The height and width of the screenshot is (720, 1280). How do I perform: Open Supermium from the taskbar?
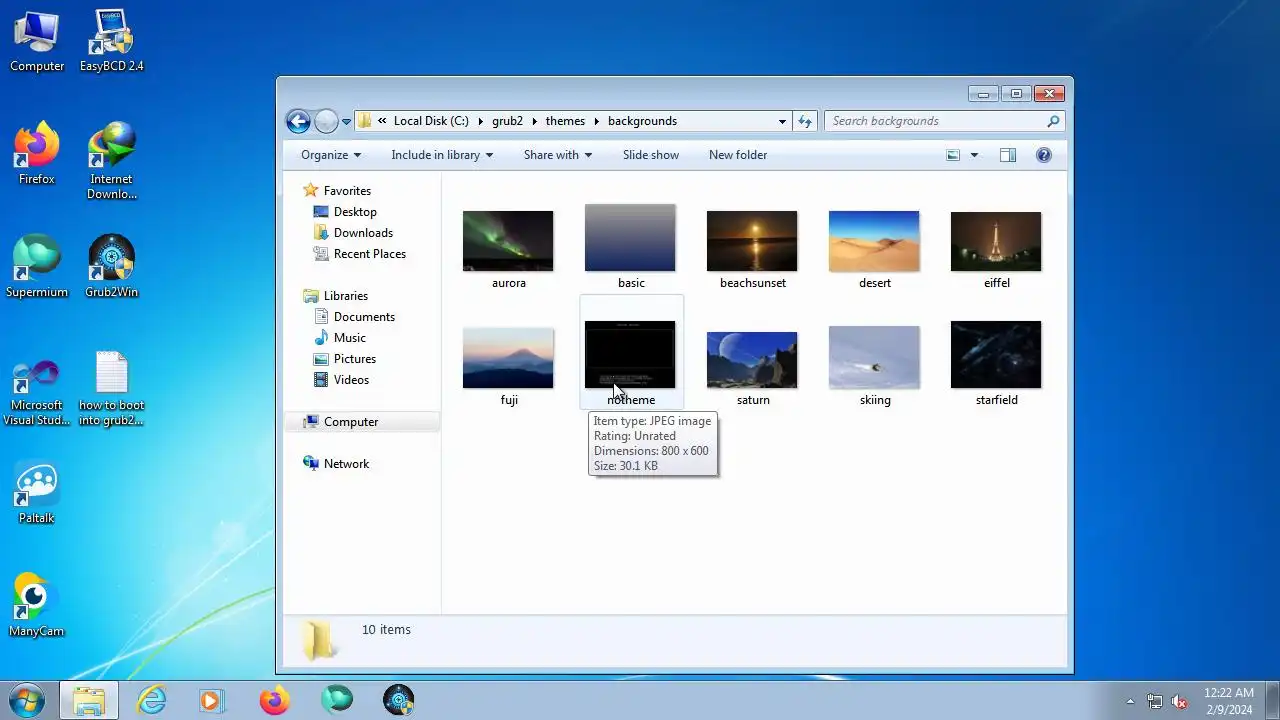pyautogui.click(x=337, y=700)
